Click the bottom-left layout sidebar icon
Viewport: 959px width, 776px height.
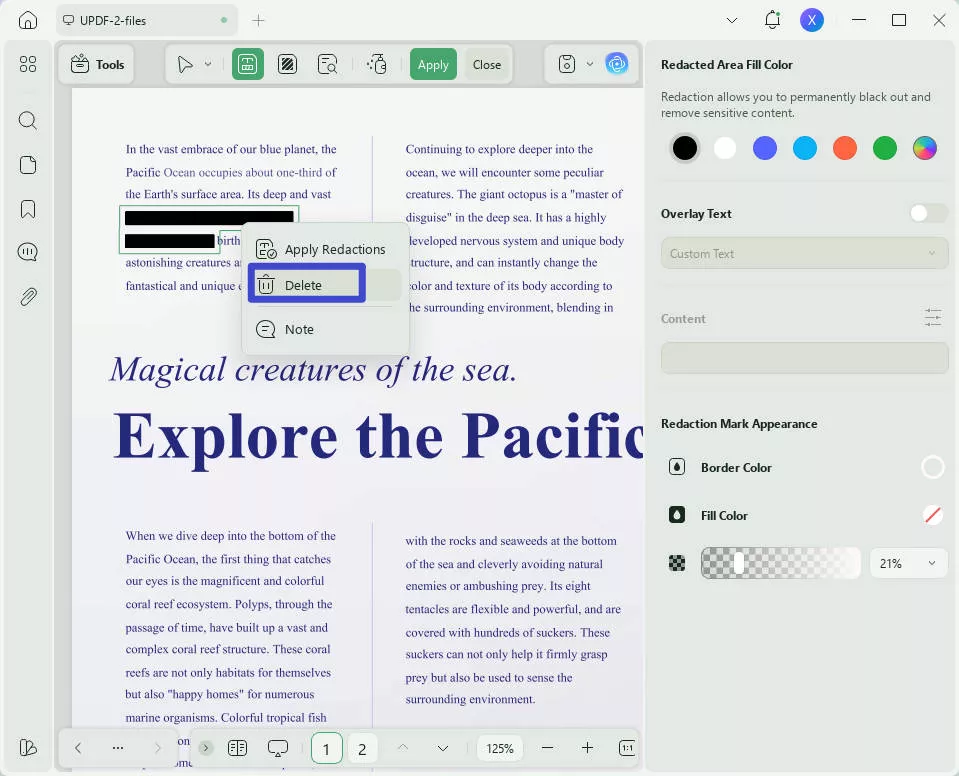28,747
